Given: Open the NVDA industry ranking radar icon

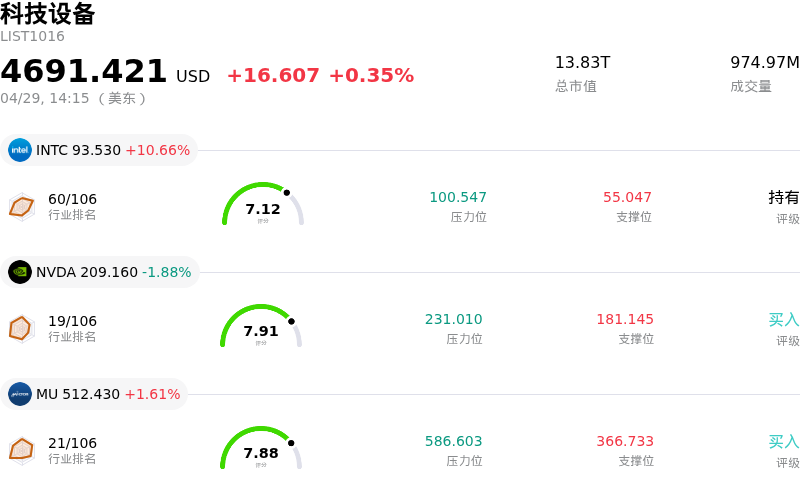Looking at the screenshot, I should [22, 328].
